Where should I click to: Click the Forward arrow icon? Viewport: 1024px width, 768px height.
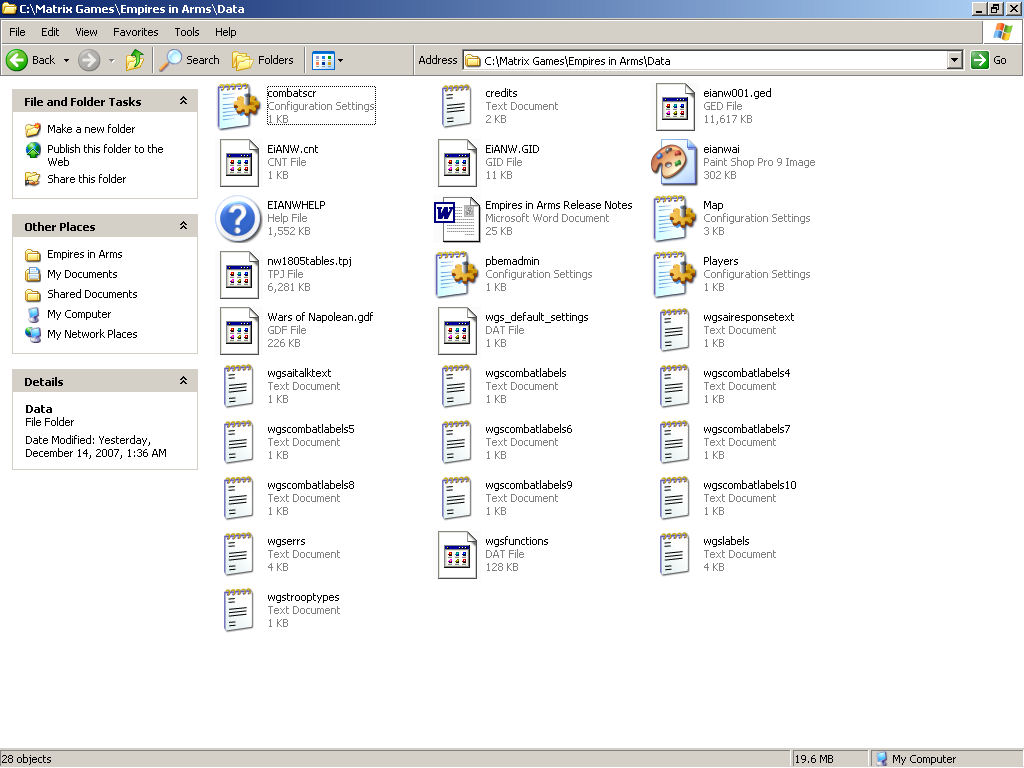(89, 60)
